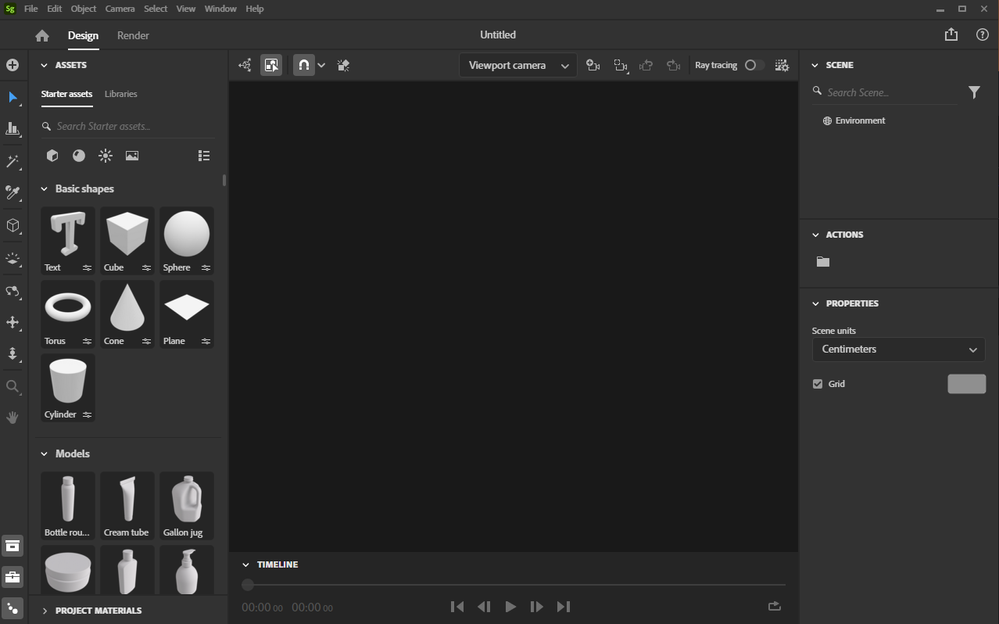999x624 pixels.
Task: Uncheck the Grid checkbox in Properties
Action: (x=817, y=383)
